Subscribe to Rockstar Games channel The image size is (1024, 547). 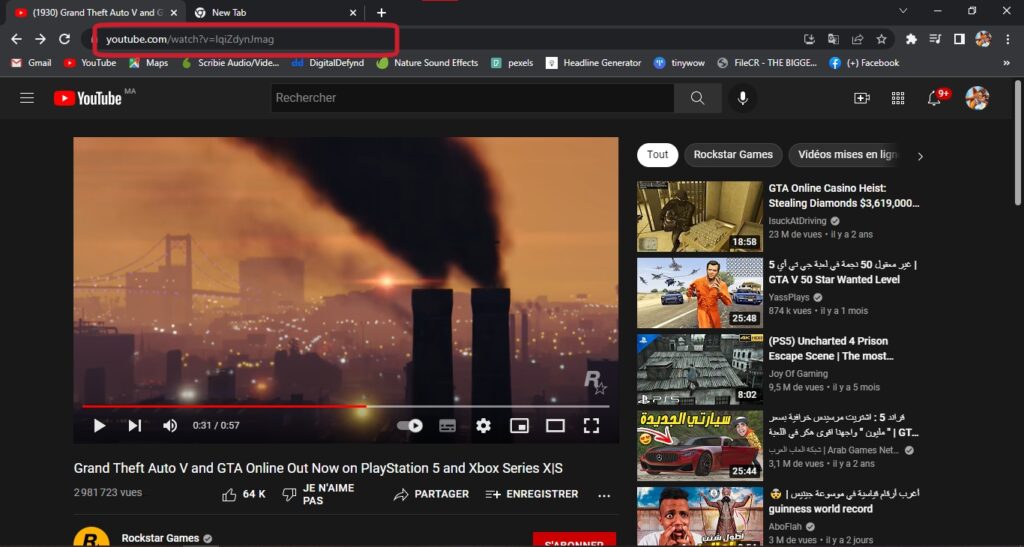(574, 540)
